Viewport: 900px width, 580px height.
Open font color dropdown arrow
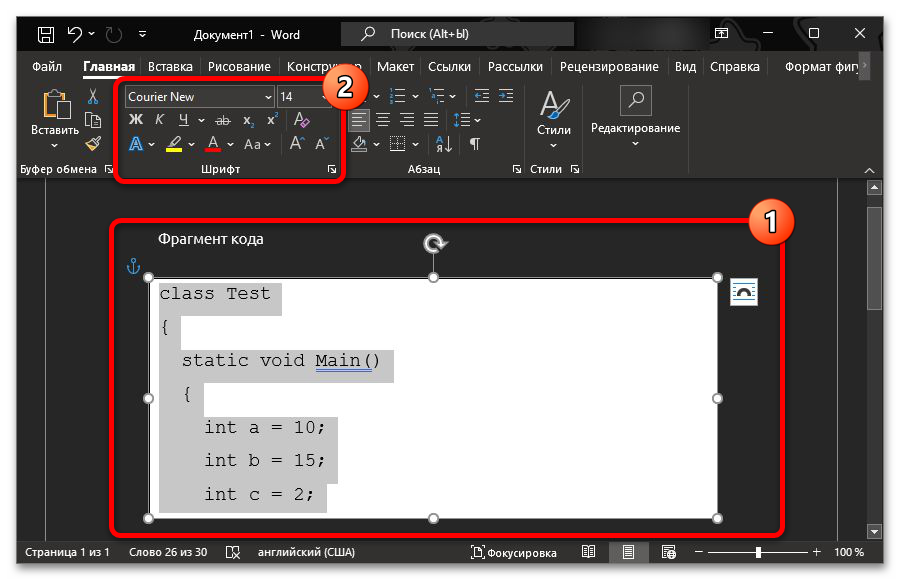tap(230, 144)
